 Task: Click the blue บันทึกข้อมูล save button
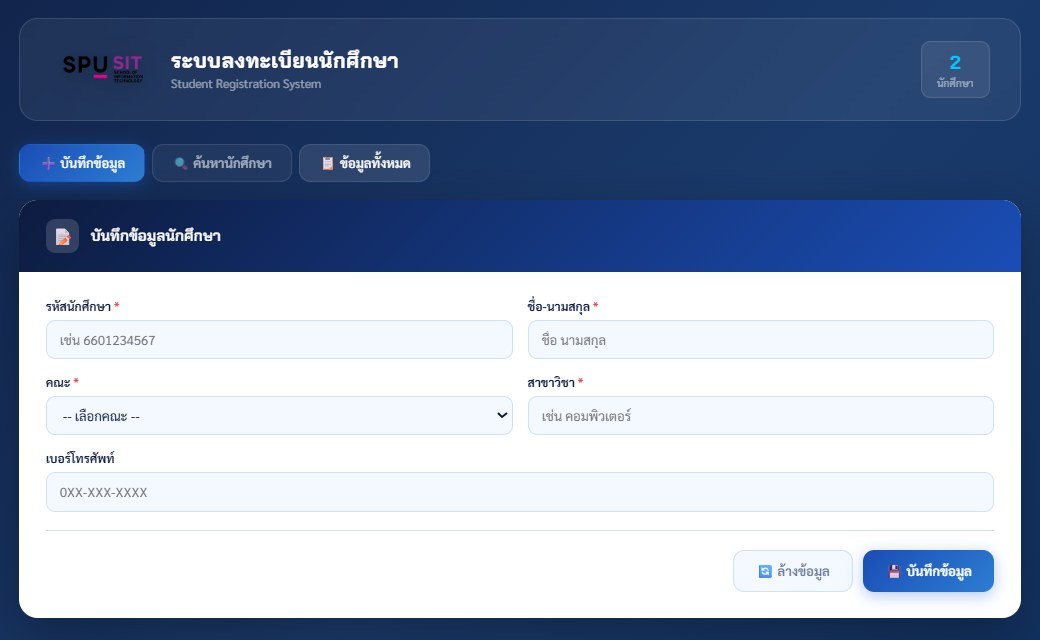928,571
